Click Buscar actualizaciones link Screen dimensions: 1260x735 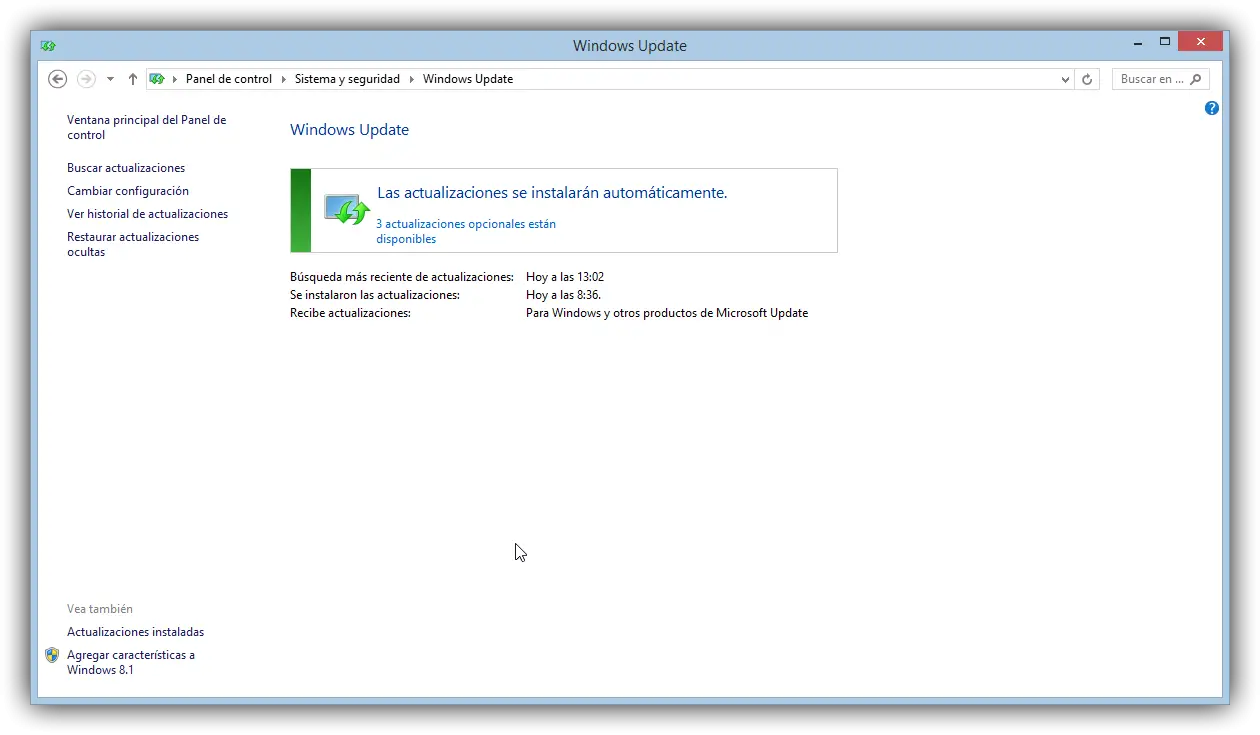tap(126, 168)
